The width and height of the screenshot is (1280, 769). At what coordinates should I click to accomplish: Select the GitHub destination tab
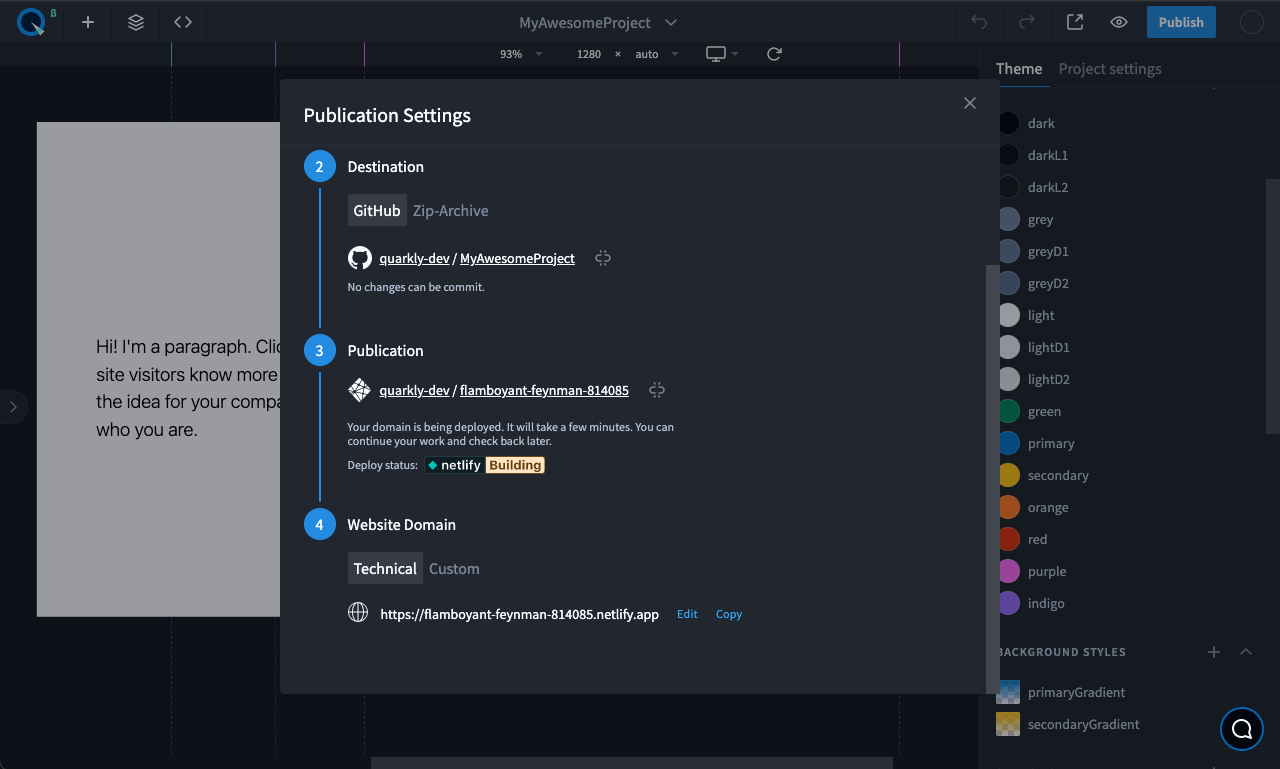click(x=377, y=210)
